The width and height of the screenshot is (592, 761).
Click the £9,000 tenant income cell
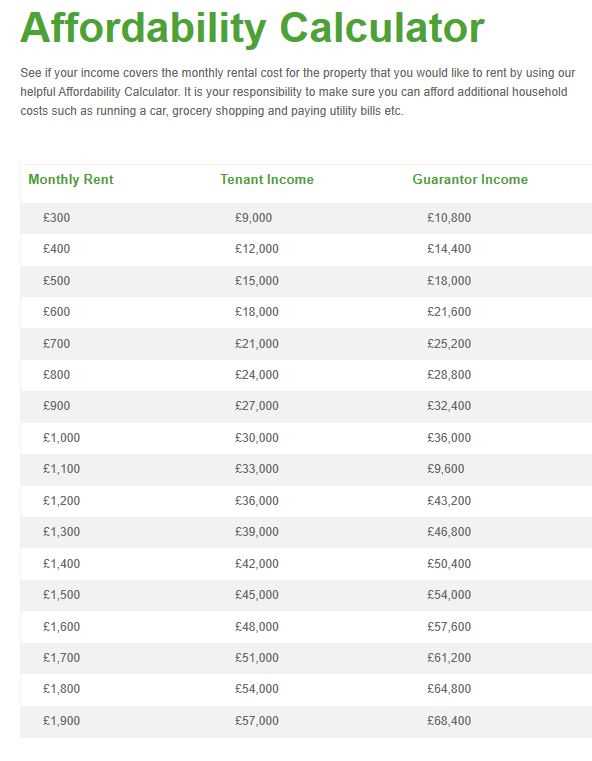[253, 218]
